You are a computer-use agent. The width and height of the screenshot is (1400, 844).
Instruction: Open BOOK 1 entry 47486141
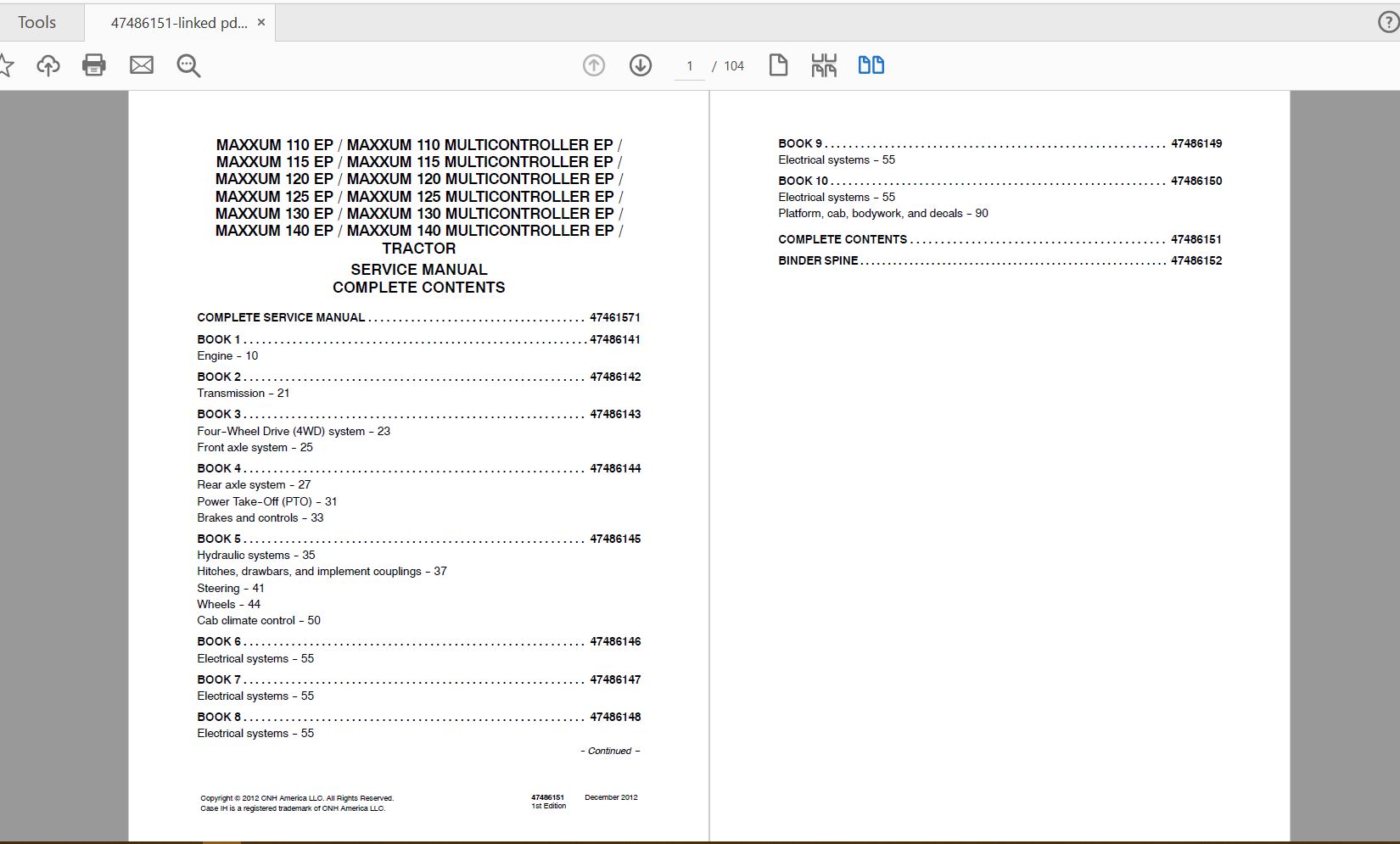click(x=418, y=339)
